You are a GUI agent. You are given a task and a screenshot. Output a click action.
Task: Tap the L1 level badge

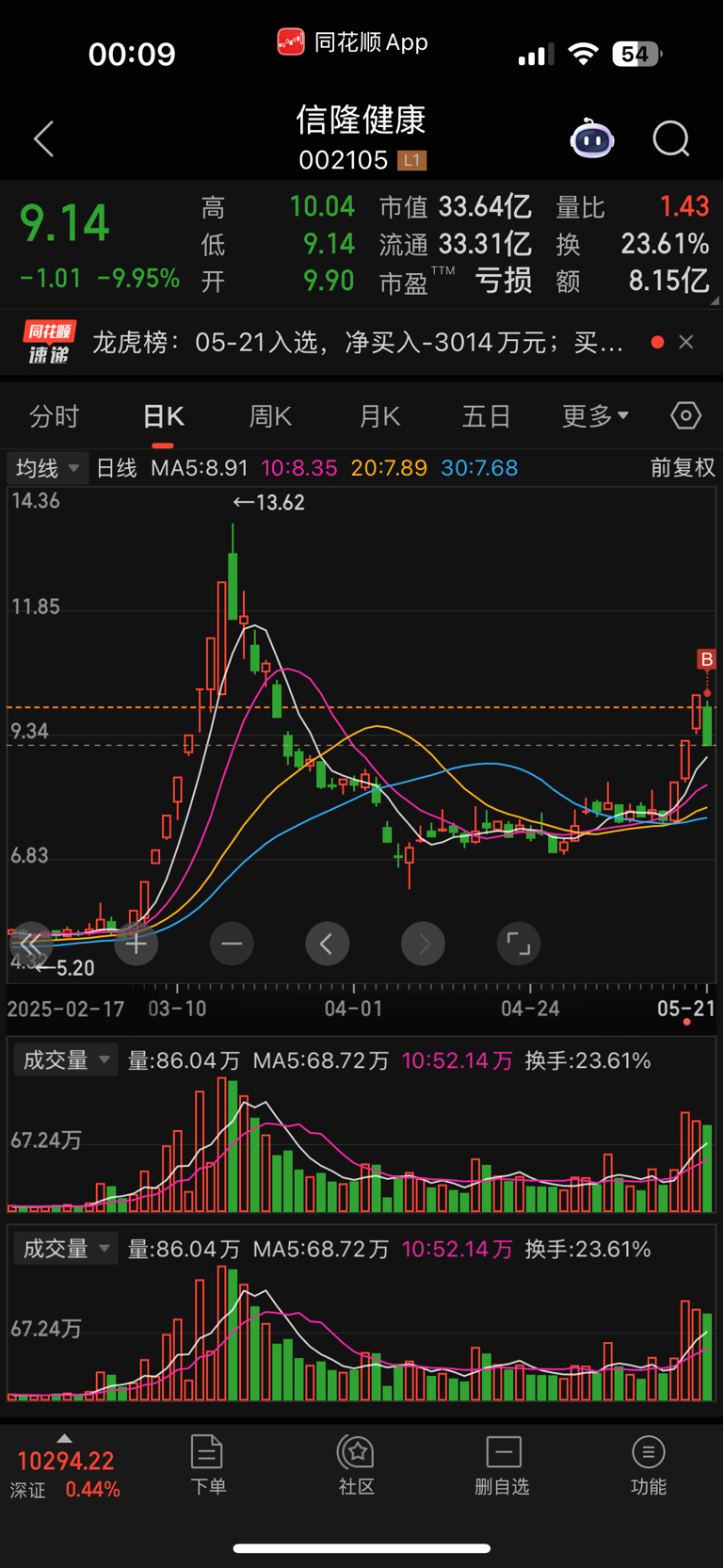[x=411, y=160]
